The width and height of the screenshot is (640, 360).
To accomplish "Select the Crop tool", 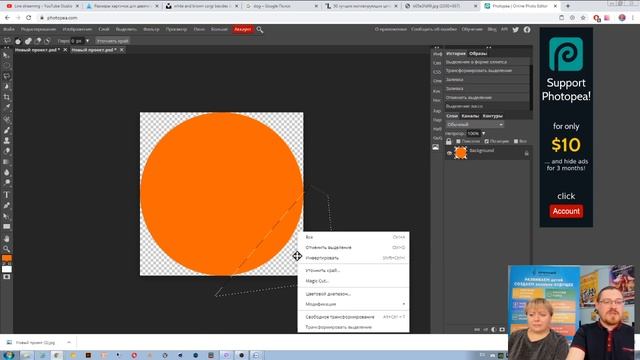I will (x=6, y=97).
